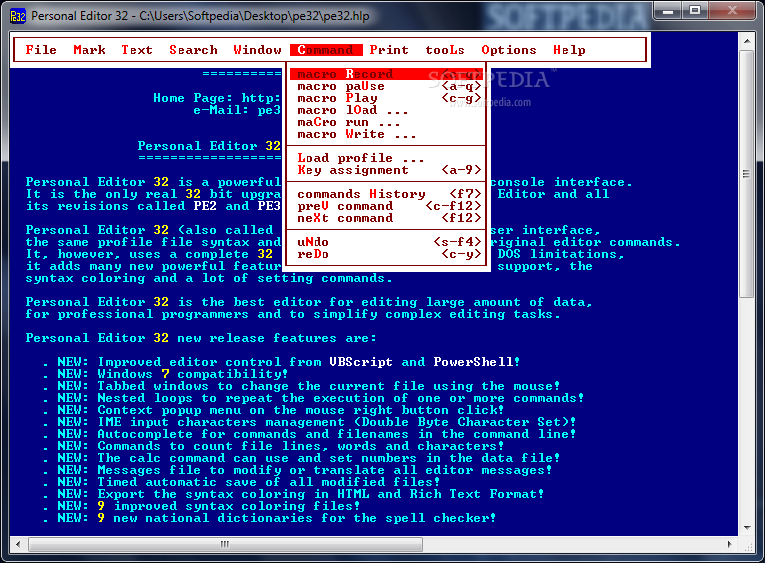Open commands History entry
This screenshot has height=563, width=765.
[386, 194]
